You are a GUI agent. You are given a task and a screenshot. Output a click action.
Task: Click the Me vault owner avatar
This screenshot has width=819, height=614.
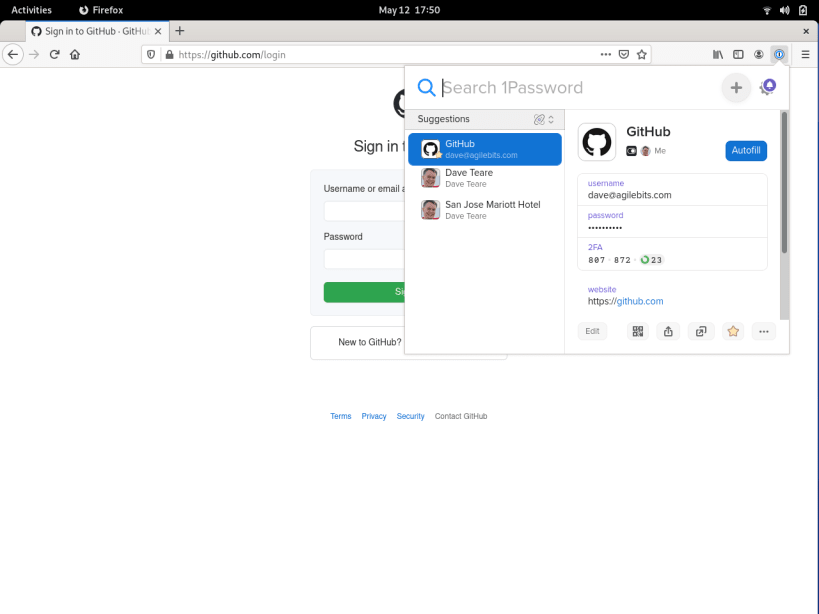tap(646, 151)
